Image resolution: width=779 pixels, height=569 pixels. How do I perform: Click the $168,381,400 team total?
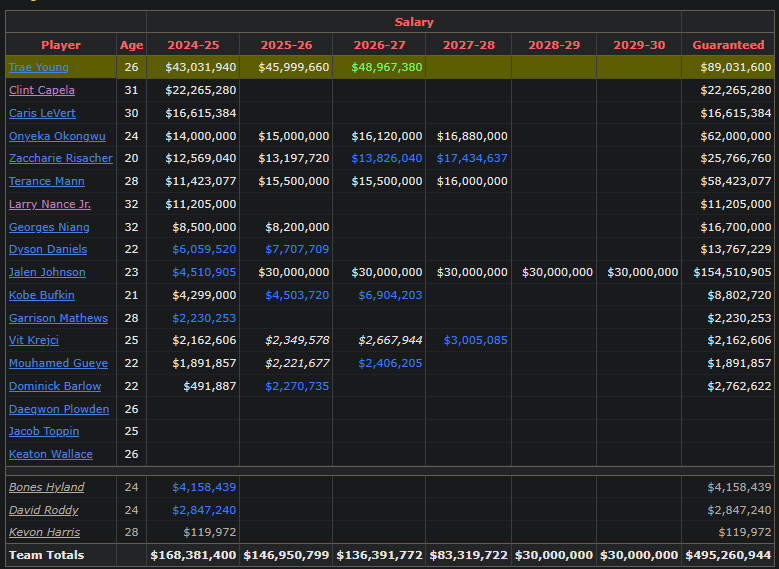pos(193,555)
